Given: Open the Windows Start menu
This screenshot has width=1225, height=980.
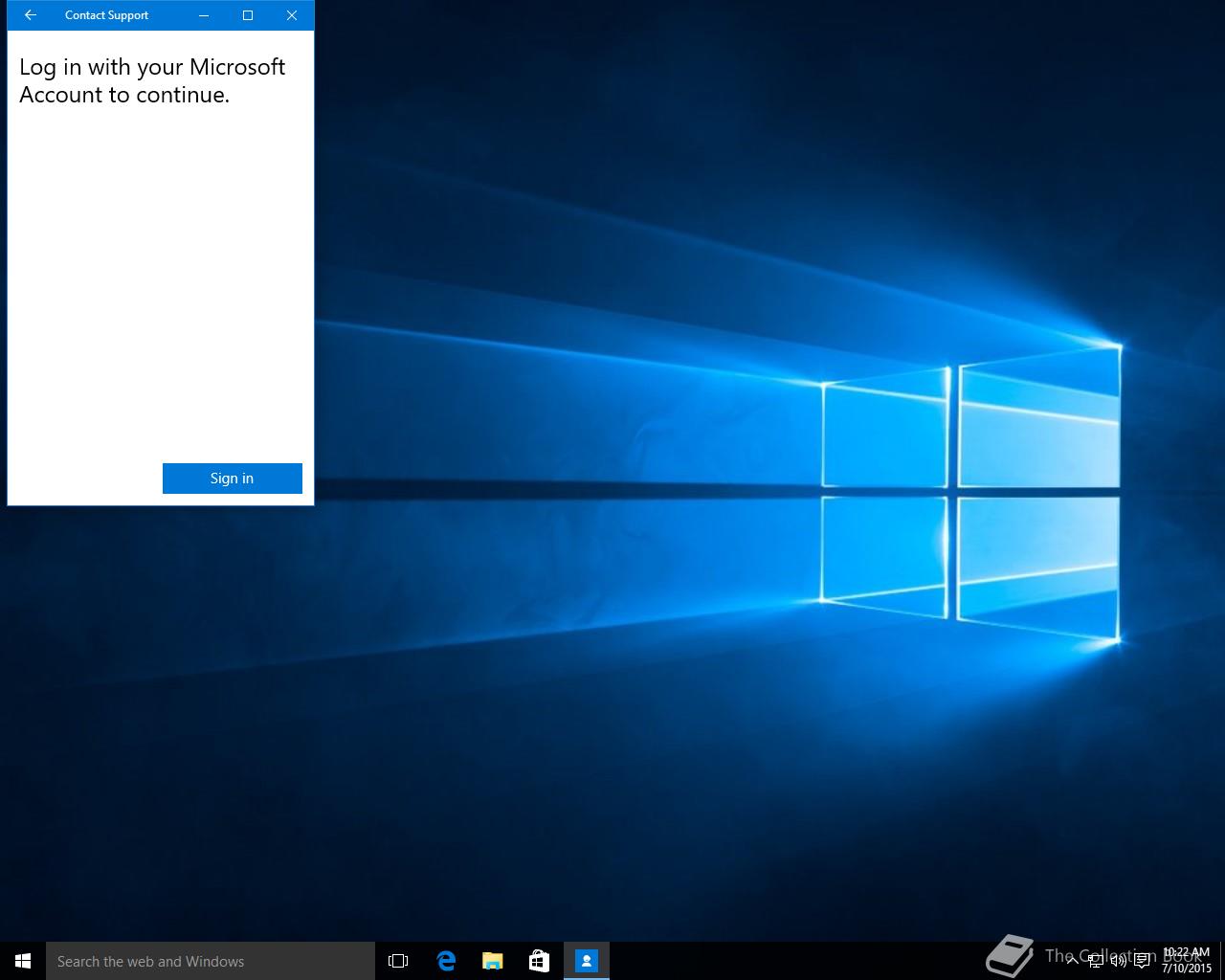Looking at the screenshot, I should pos(23,961).
